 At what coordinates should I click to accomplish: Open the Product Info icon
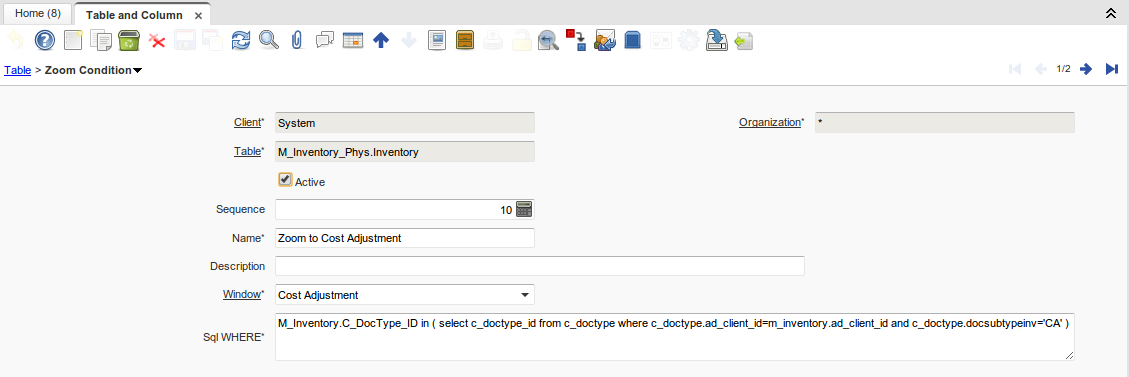click(632, 40)
